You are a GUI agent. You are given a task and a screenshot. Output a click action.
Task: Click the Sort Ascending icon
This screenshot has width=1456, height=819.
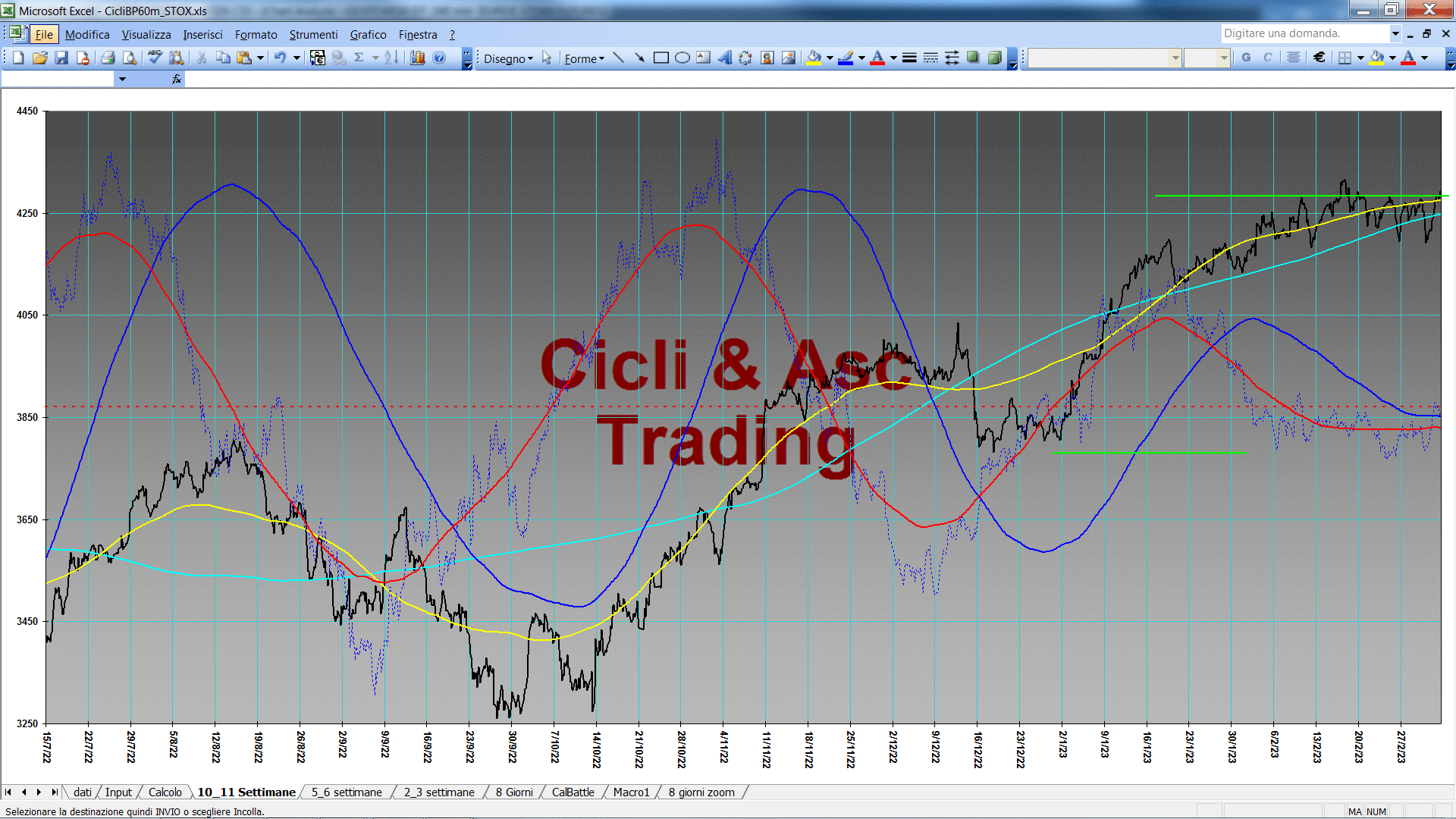click(x=391, y=58)
